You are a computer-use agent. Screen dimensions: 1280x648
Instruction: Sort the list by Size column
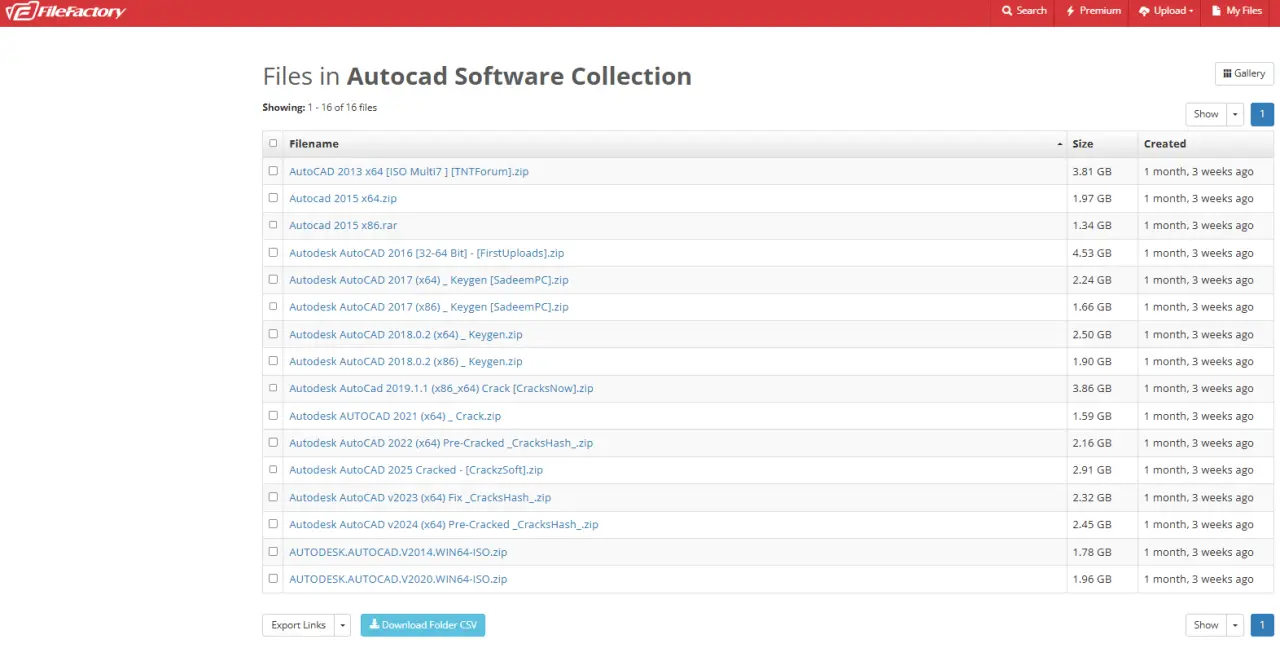[1082, 144]
